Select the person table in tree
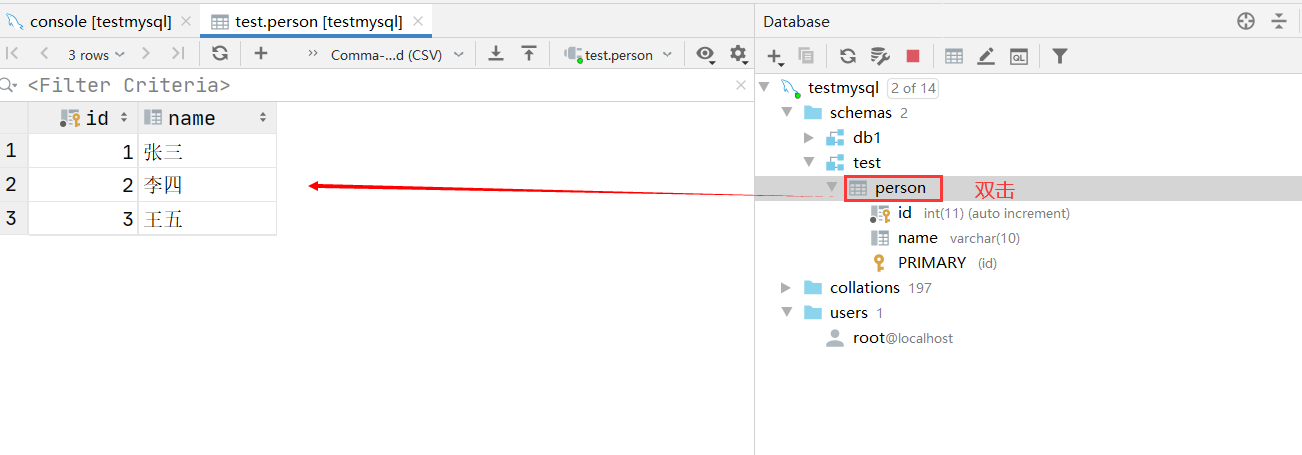 (900, 187)
